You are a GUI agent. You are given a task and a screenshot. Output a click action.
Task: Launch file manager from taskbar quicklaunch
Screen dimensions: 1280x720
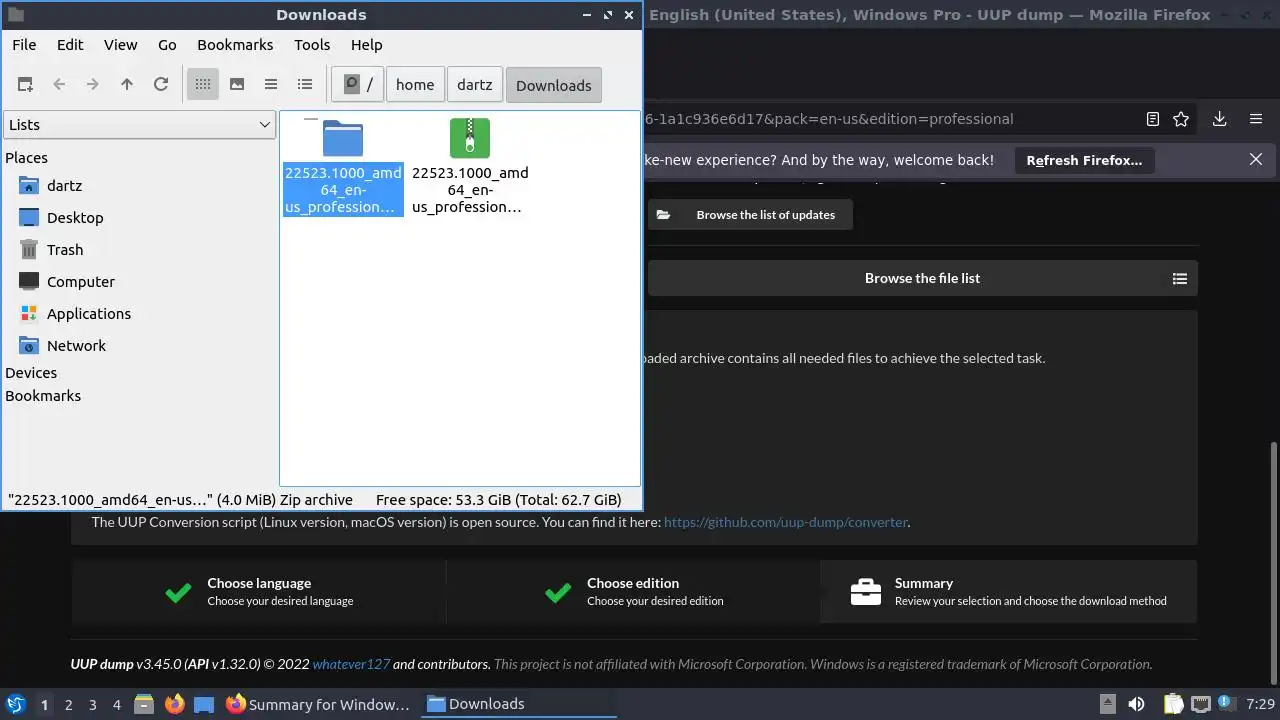[144, 704]
